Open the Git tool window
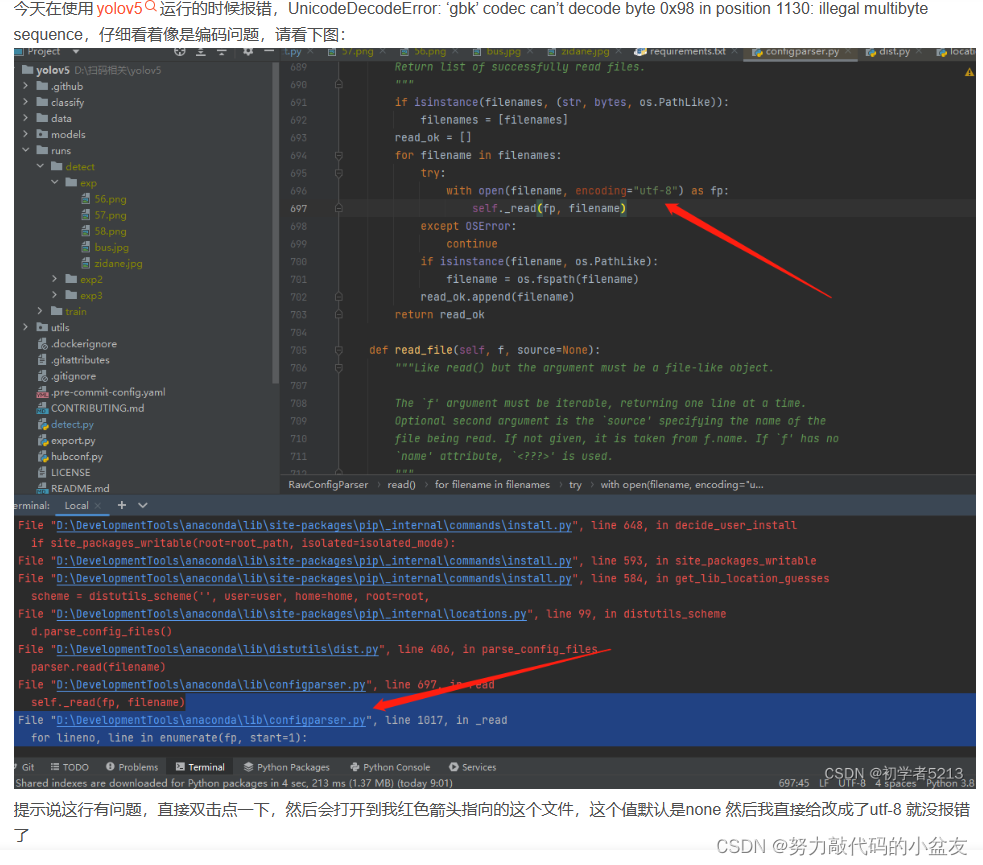The width and height of the screenshot is (983, 865). click(27, 767)
